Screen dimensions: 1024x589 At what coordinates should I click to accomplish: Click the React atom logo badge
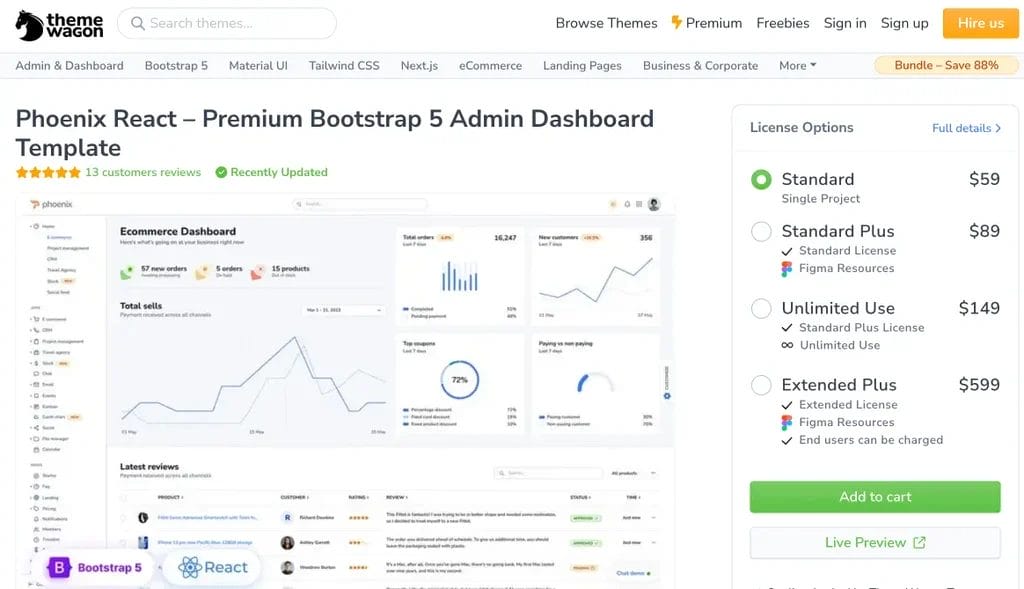tap(190, 567)
